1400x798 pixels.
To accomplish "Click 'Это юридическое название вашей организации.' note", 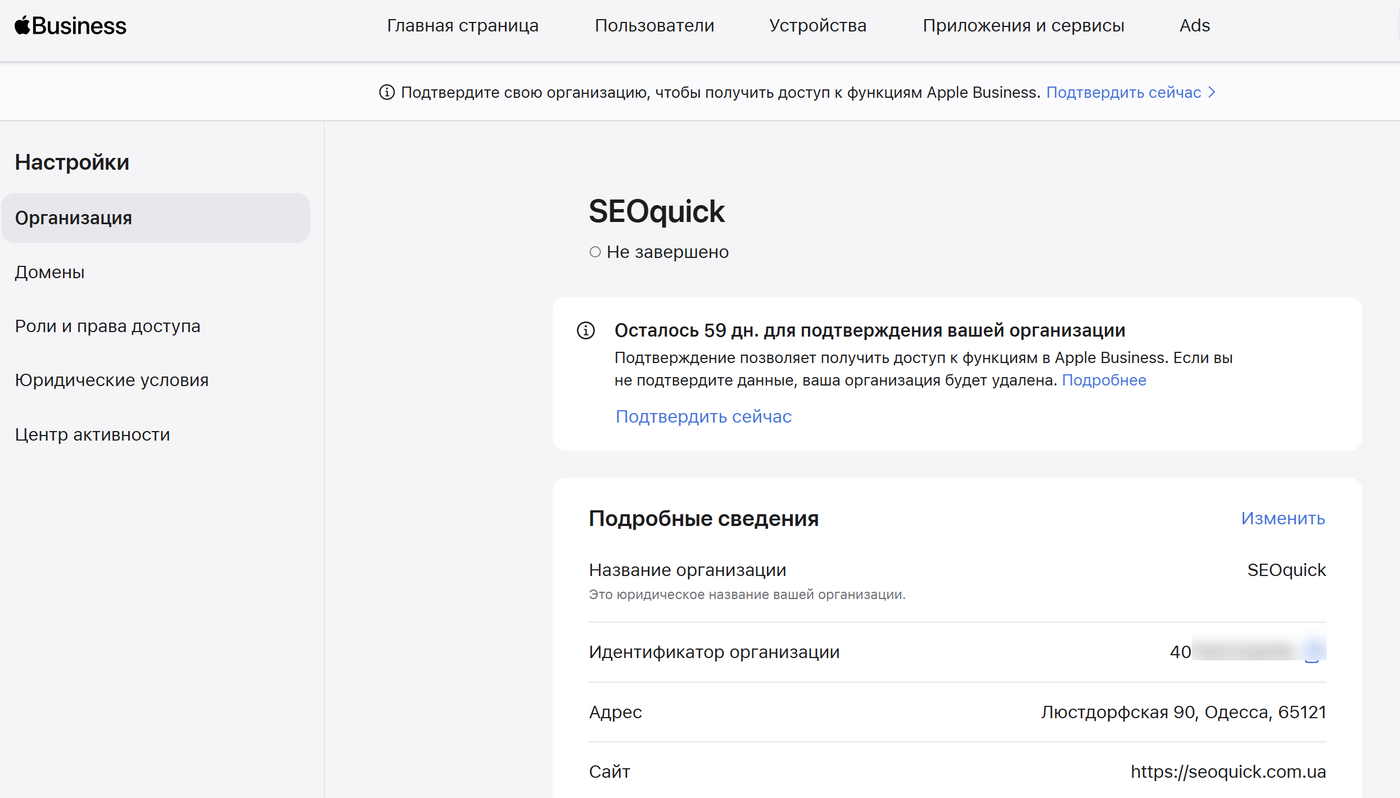I will [x=747, y=594].
